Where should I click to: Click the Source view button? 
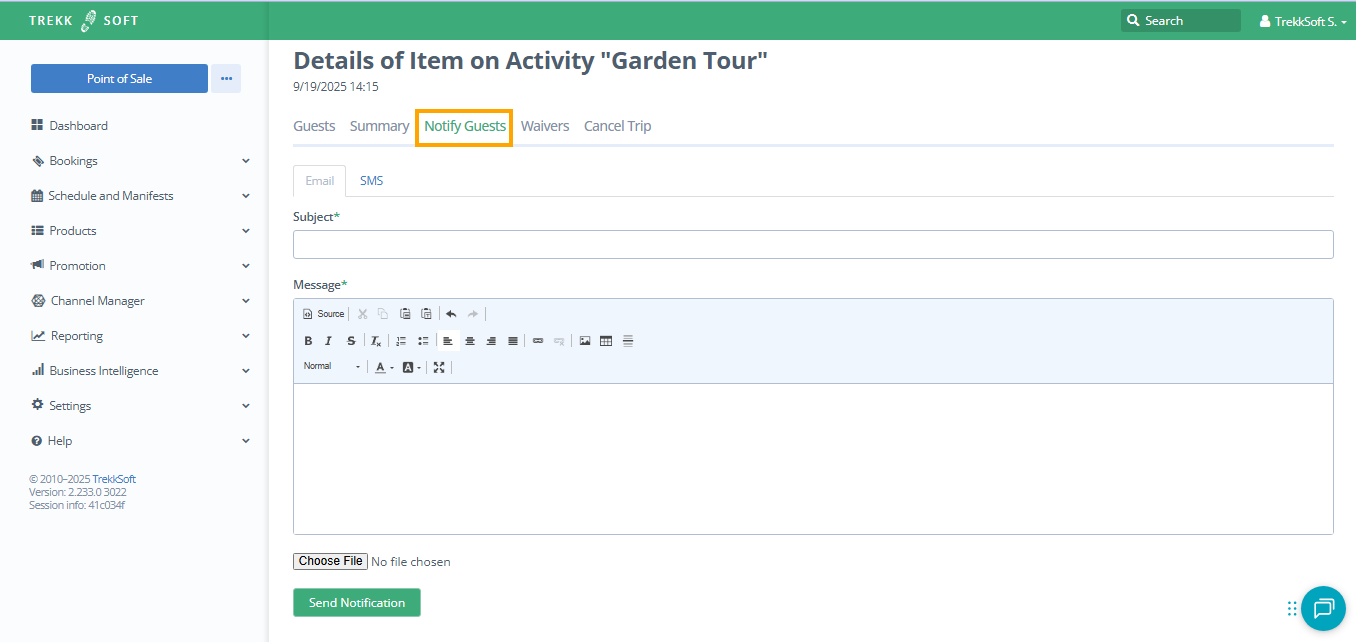coord(323,314)
